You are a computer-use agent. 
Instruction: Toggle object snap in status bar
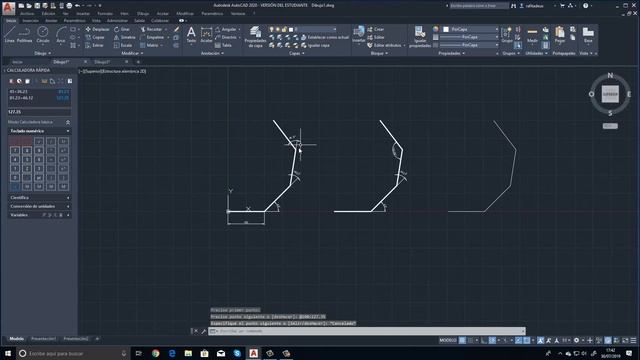click(x=527, y=340)
